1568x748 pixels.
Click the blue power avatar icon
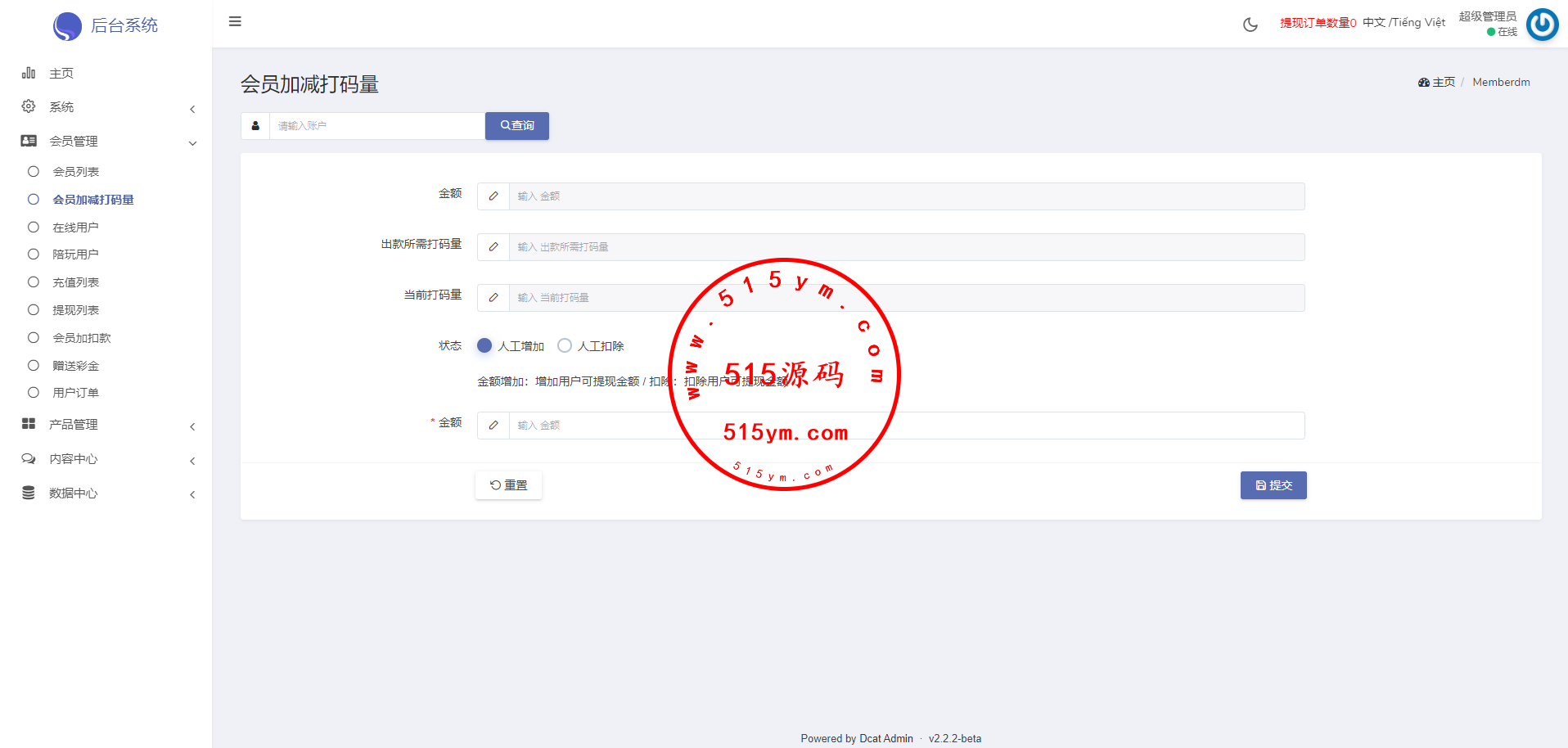pos(1542,25)
